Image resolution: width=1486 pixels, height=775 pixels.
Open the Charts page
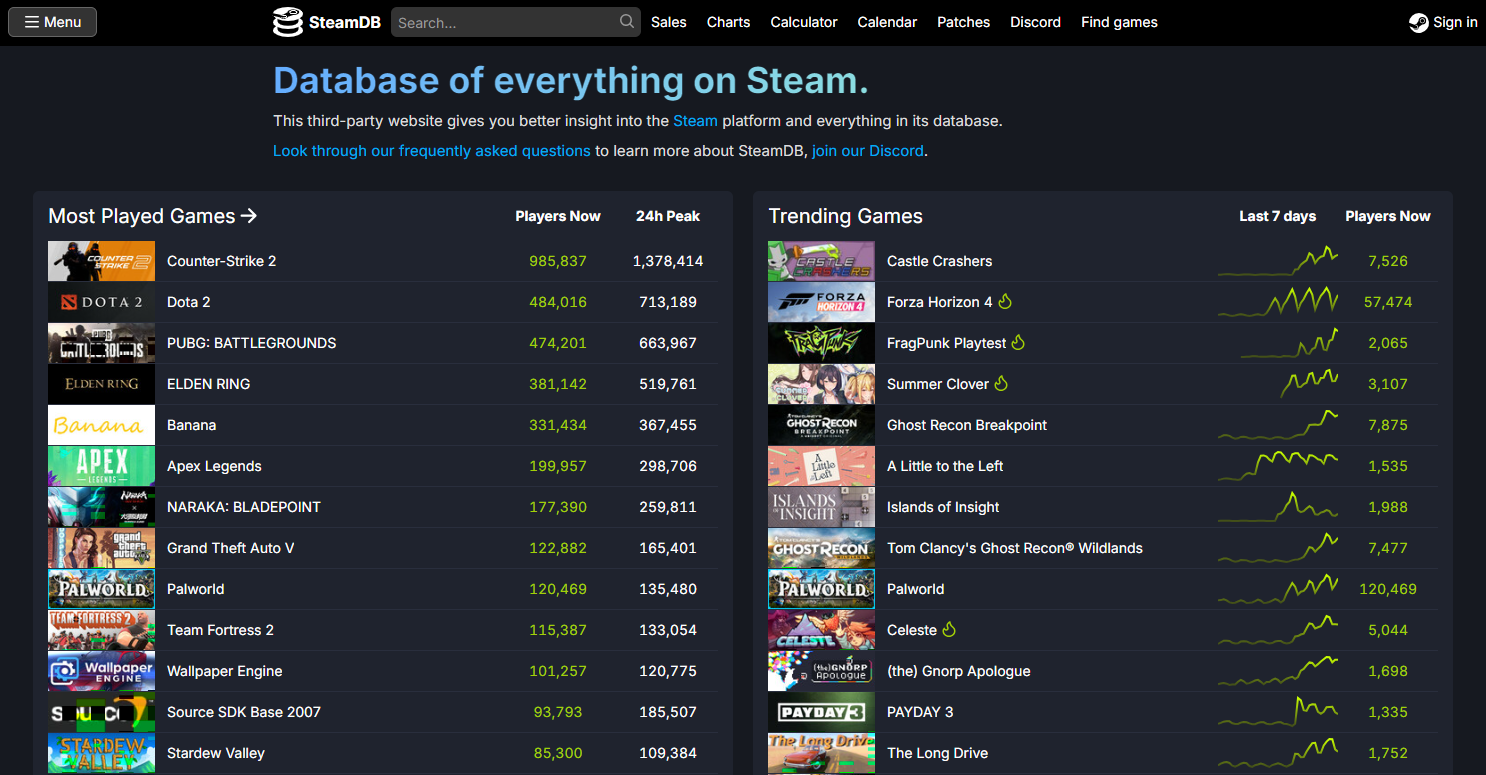tap(728, 21)
